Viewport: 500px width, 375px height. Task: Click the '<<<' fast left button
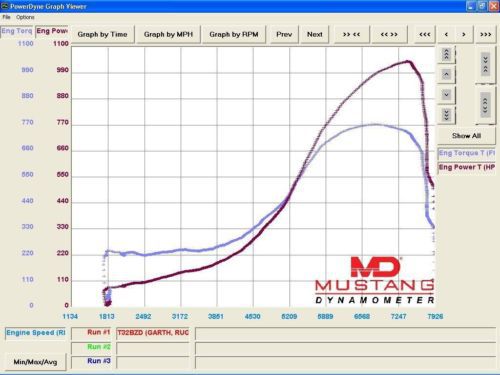pos(425,34)
